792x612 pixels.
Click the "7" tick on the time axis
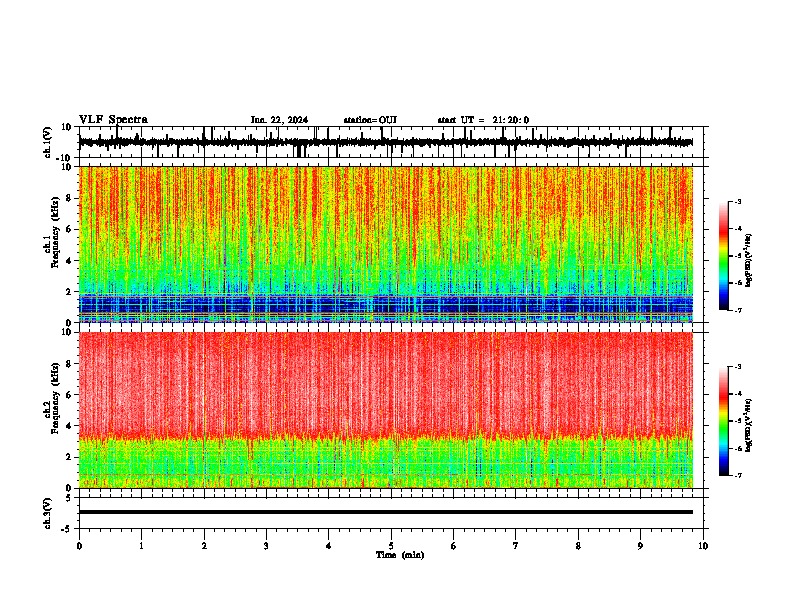pos(516,546)
